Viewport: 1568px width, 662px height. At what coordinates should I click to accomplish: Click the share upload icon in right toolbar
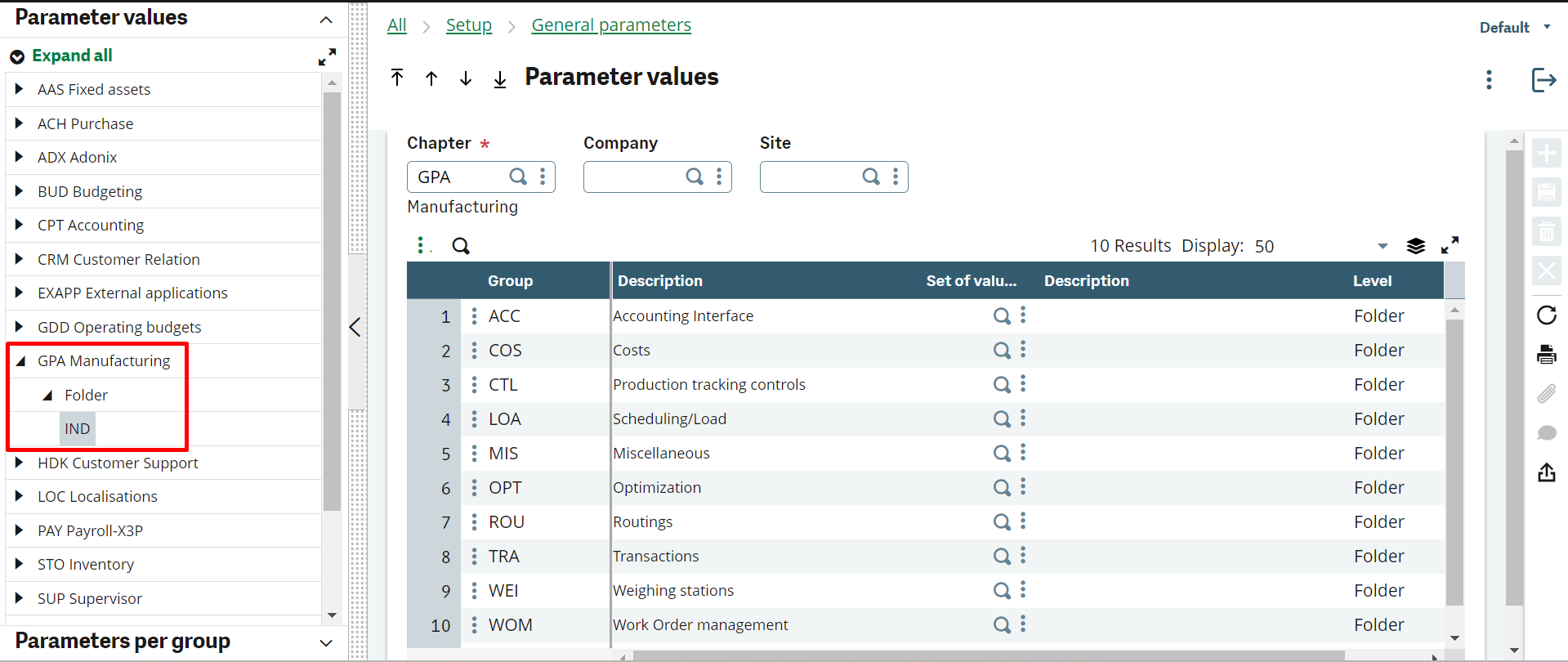[x=1546, y=472]
